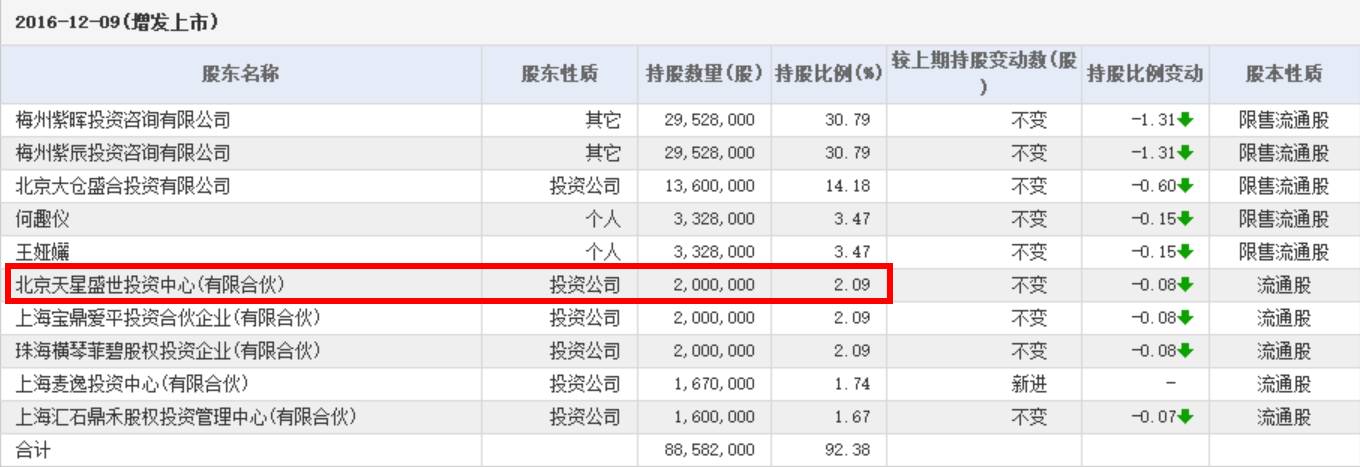Click the green arrow in 何趣仪 row

pyautogui.click(x=1186, y=219)
